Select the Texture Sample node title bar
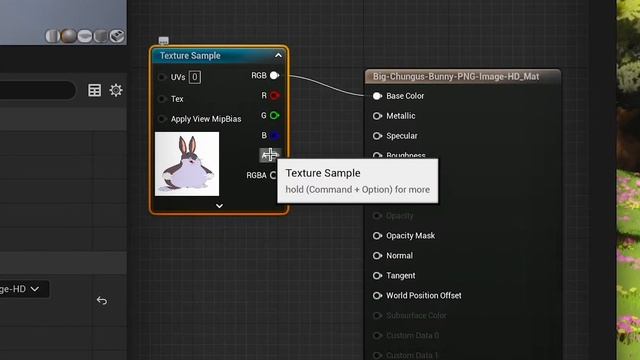Image resolution: width=640 pixels, height=360 pixels. tap(219, 56)
